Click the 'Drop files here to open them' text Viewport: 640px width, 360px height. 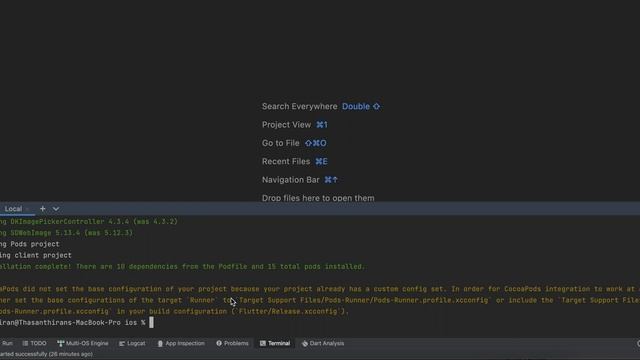318,198
